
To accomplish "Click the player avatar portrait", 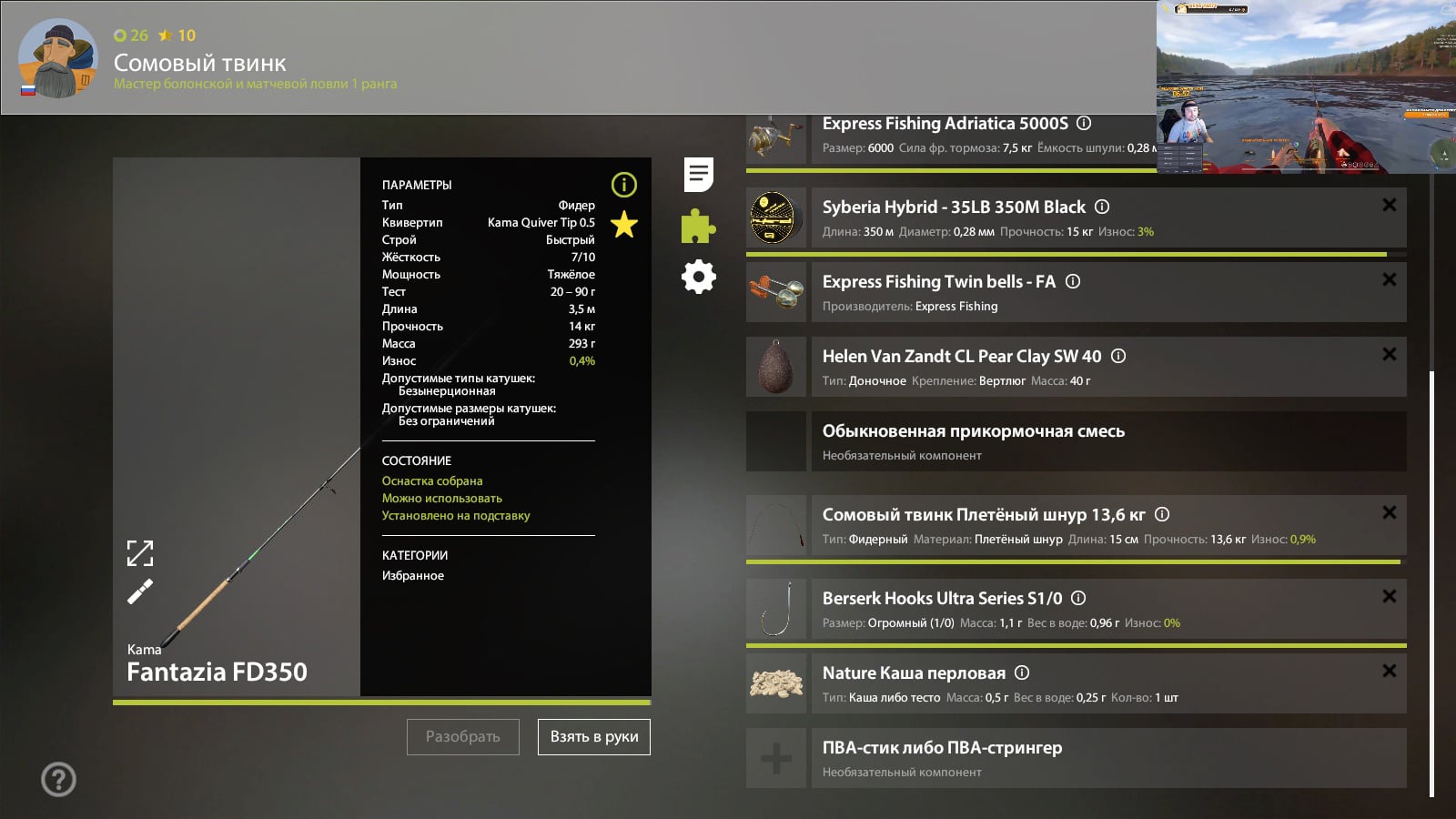I will coord(58,58).
